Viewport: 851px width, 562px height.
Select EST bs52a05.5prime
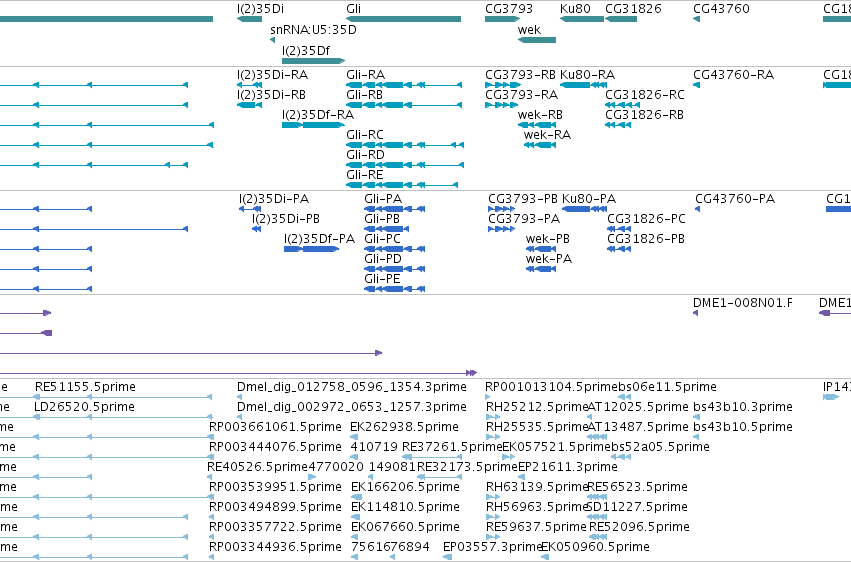click(661, 447)
